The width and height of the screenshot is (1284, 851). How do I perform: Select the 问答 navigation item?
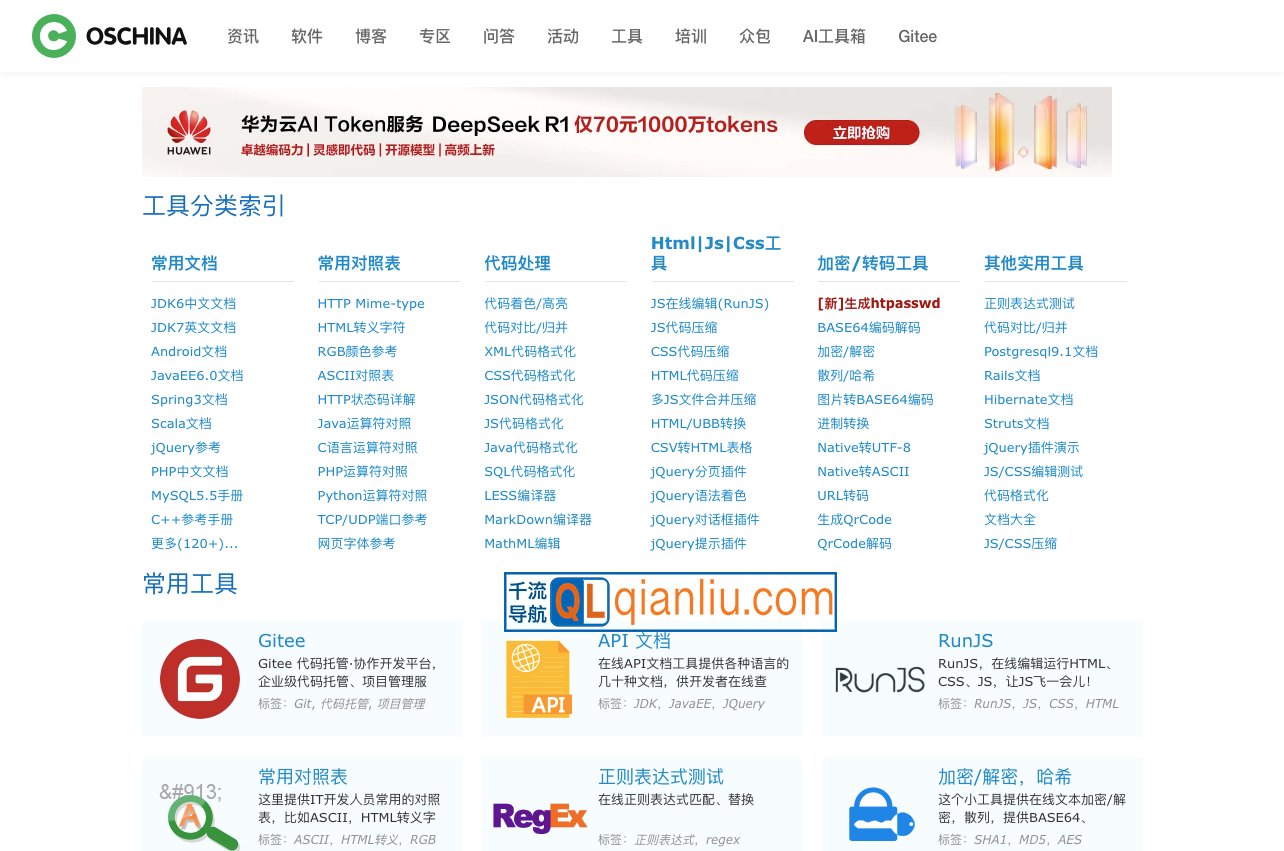pyautogui.click(x=499, y=36)
